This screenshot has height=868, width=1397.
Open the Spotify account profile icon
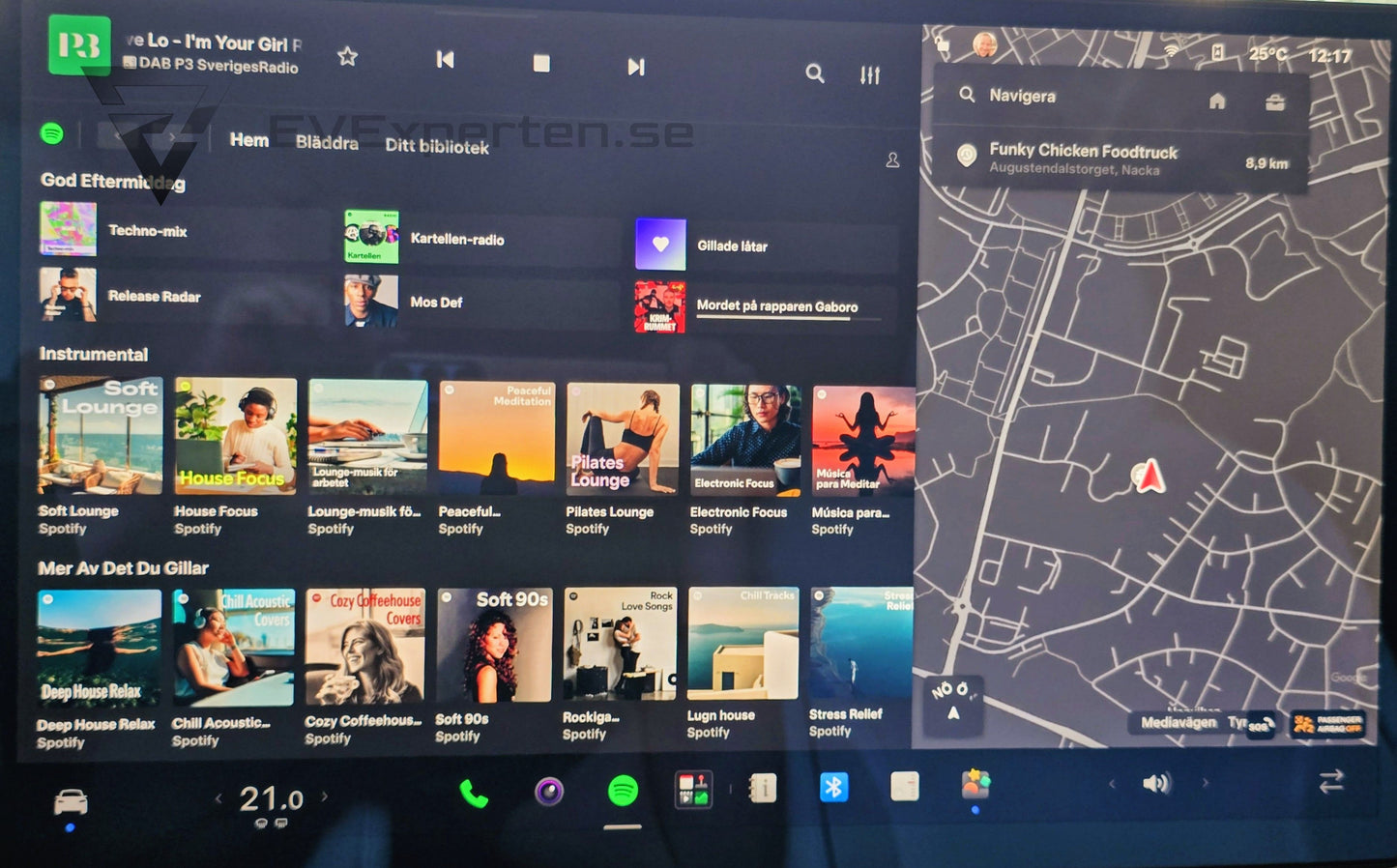click(892, 159)
